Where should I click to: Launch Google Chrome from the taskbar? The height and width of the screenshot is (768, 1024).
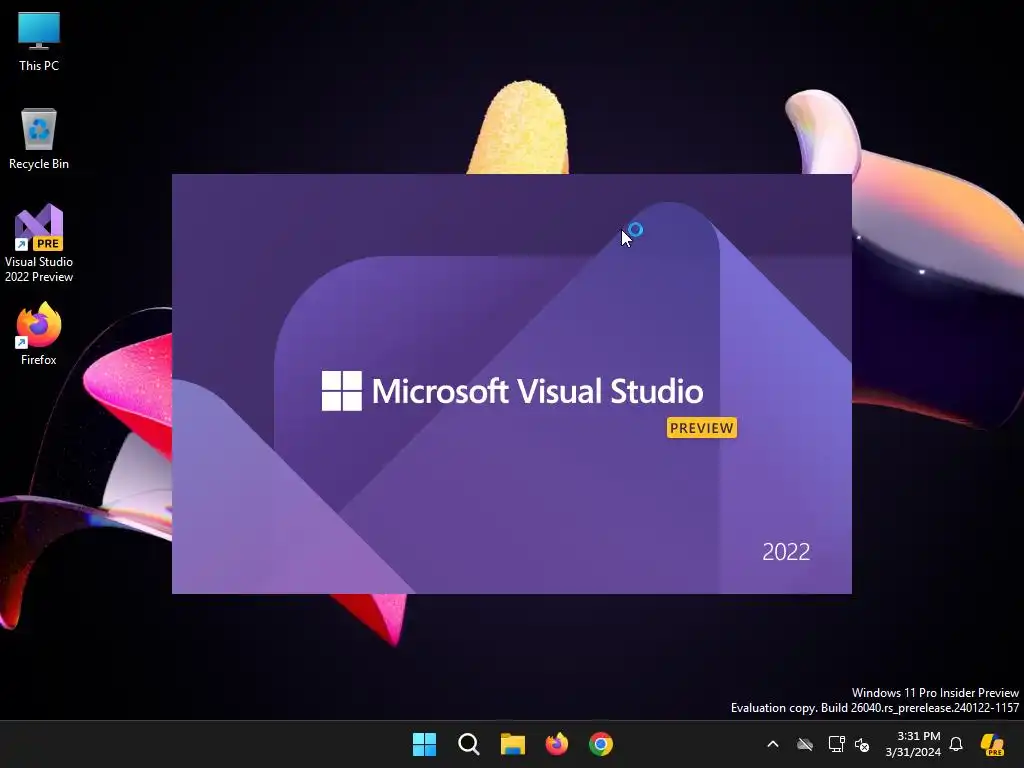point(601,744)
